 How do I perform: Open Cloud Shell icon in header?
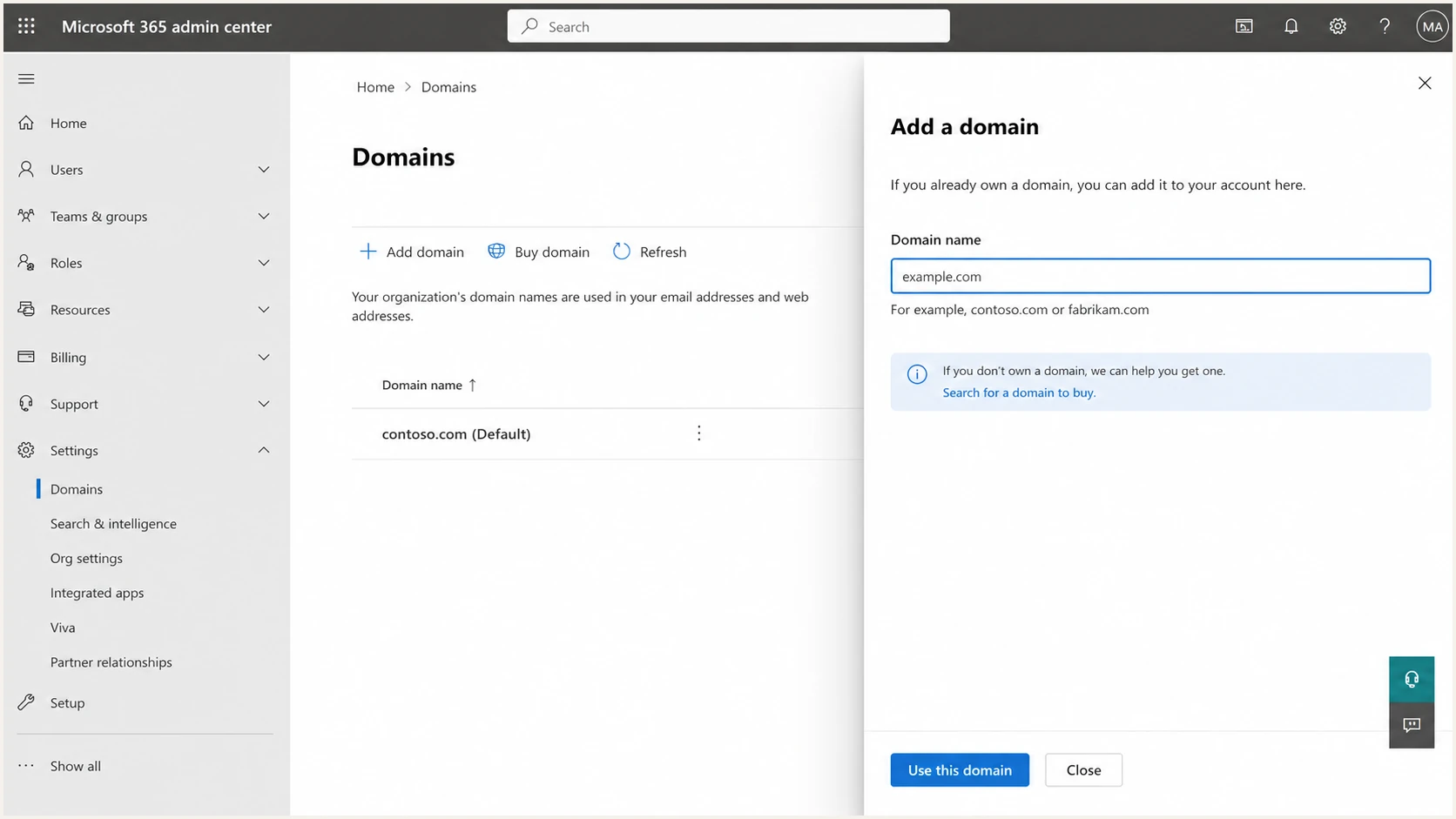click(x=1244, y=26)
